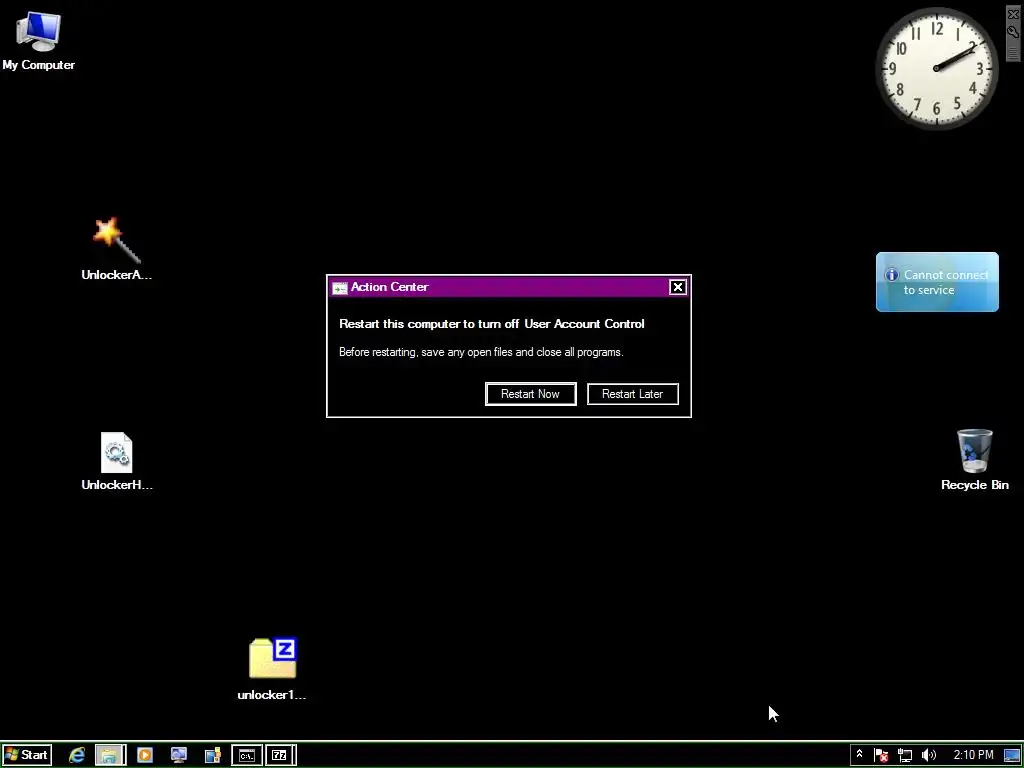
Task: Open Windows Media Player from taskbar
Action: pos(144,755)
